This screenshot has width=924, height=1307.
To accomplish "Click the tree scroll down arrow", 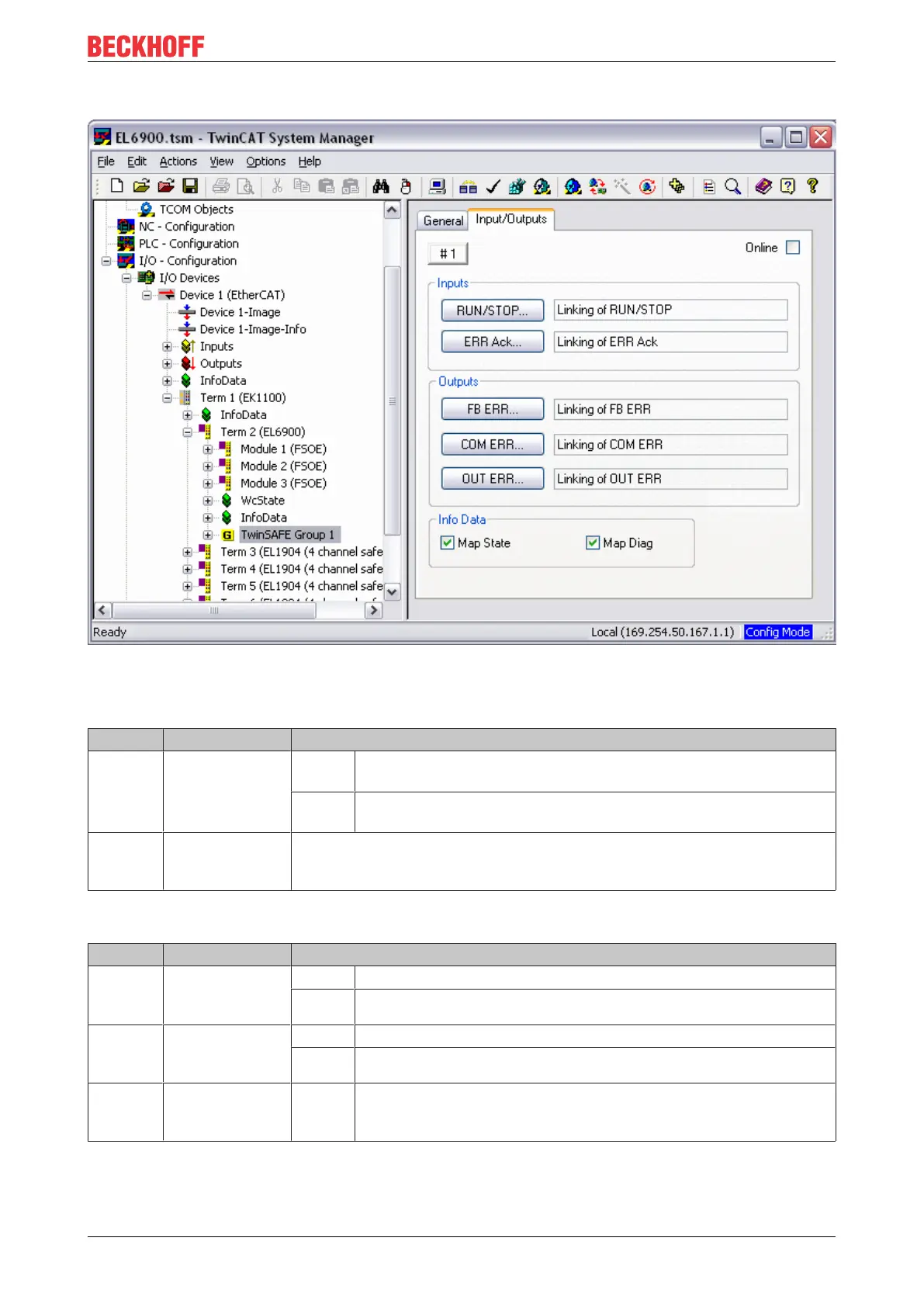I will click(x=393, y=591).
